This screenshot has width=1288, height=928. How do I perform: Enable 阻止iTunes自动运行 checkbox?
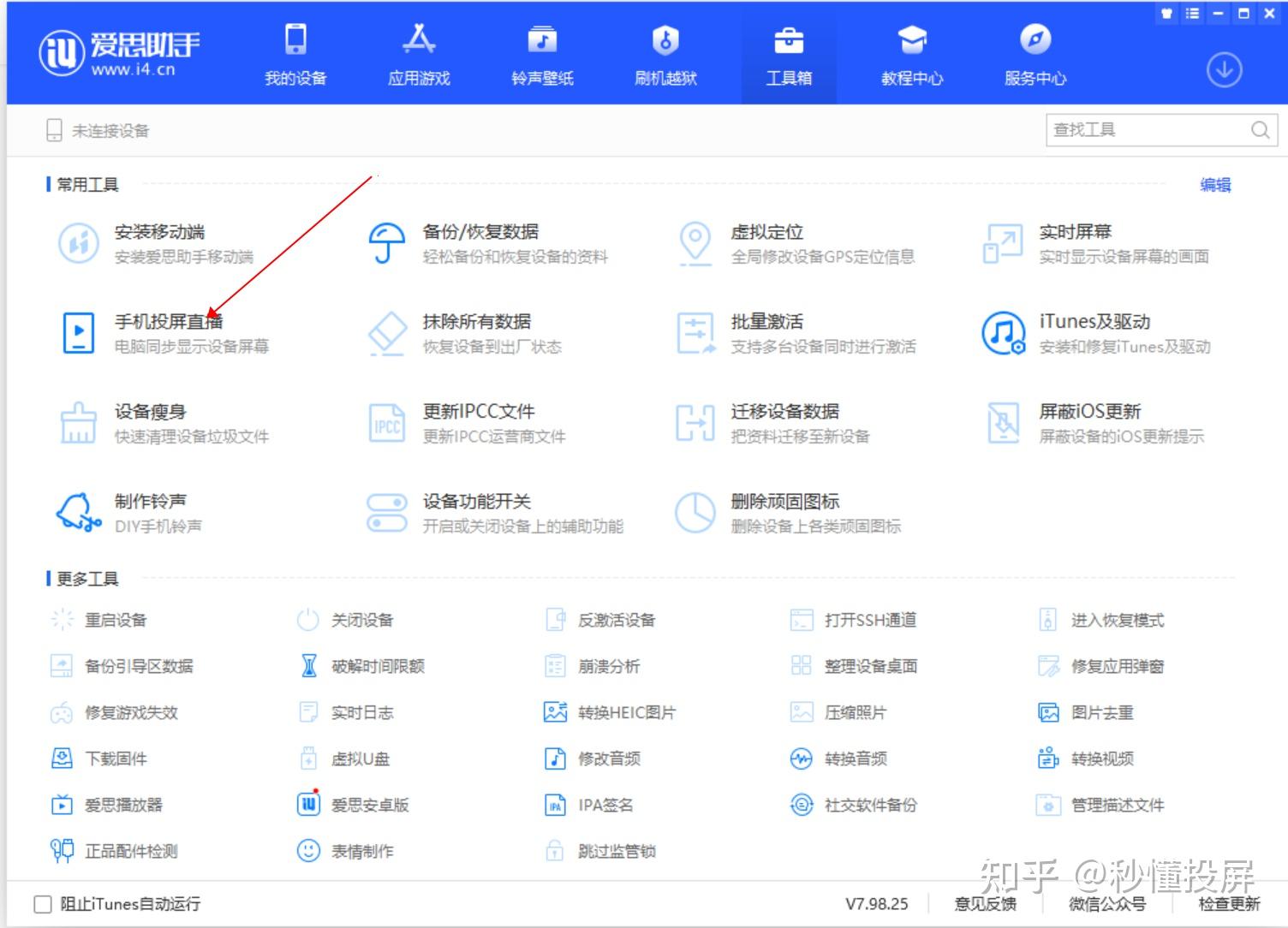(x=42, y=904)
